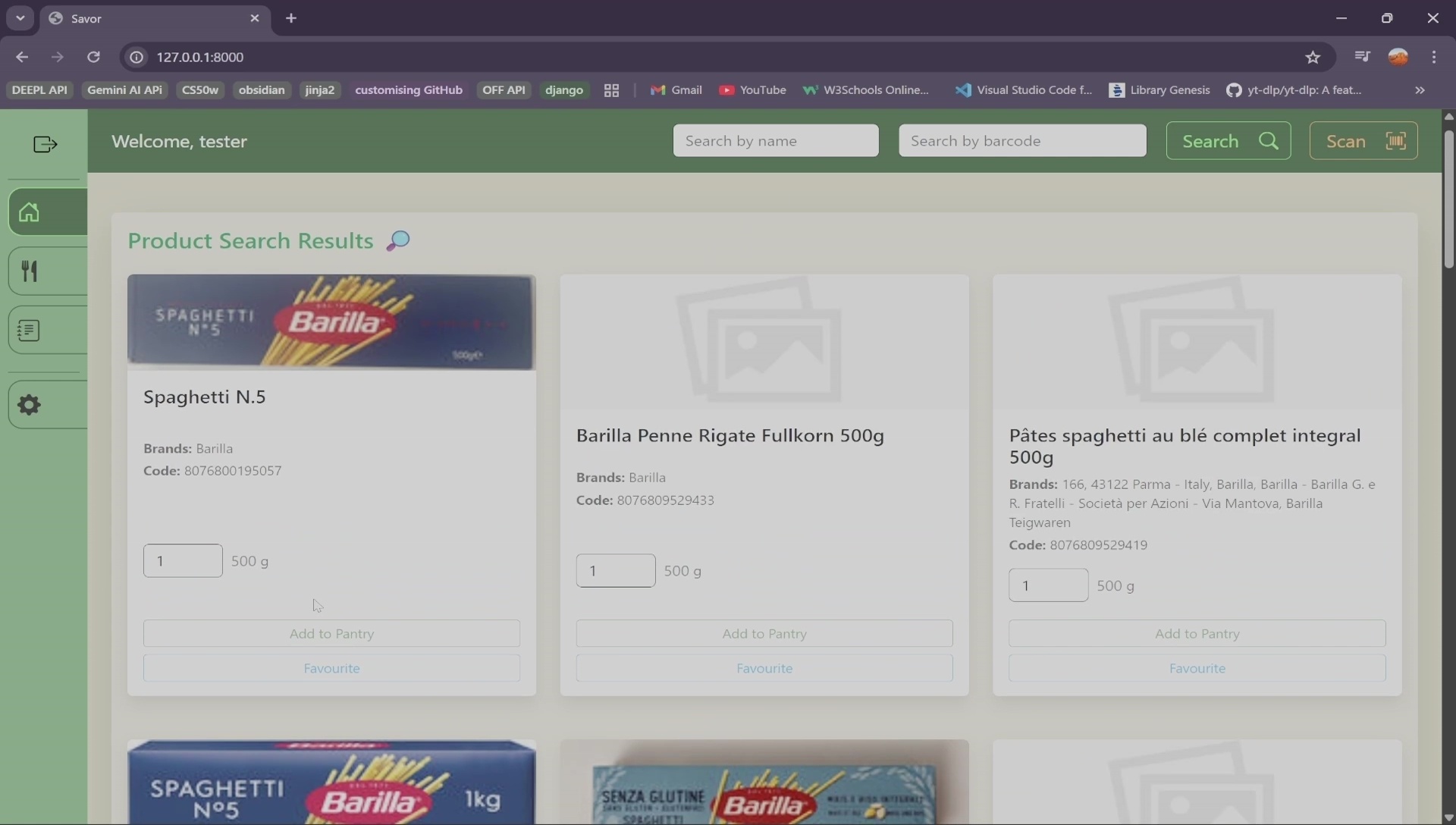This screenshot has height=825, width=1456.
Task: Open Settings with the sidebar gear icon
Action: point(29,404)
